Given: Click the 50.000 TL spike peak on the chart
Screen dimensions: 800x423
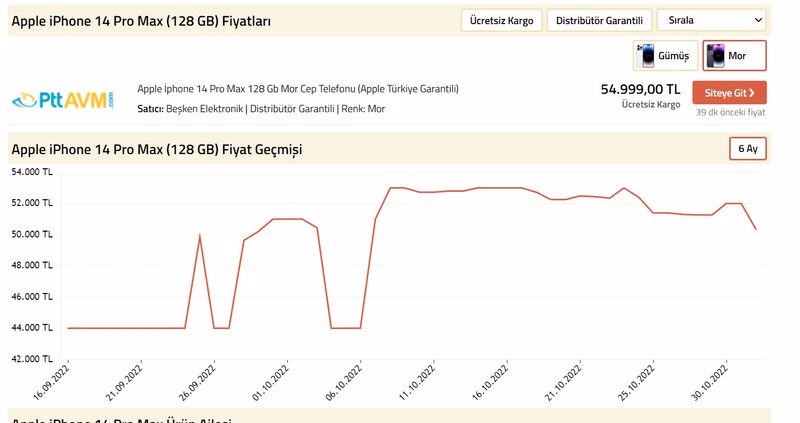Looking at the screenshot, I should 199,236.
